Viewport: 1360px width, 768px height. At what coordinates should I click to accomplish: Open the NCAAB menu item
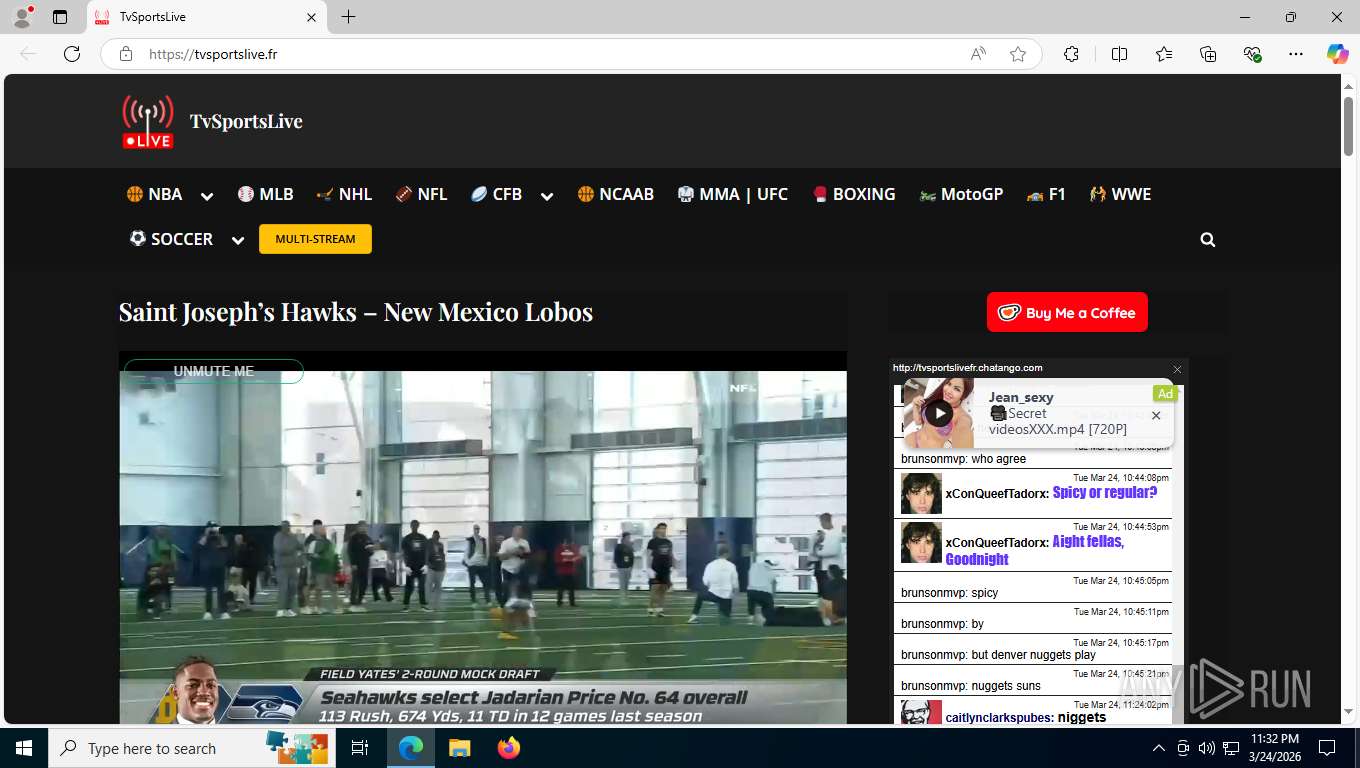click(616, 194)
